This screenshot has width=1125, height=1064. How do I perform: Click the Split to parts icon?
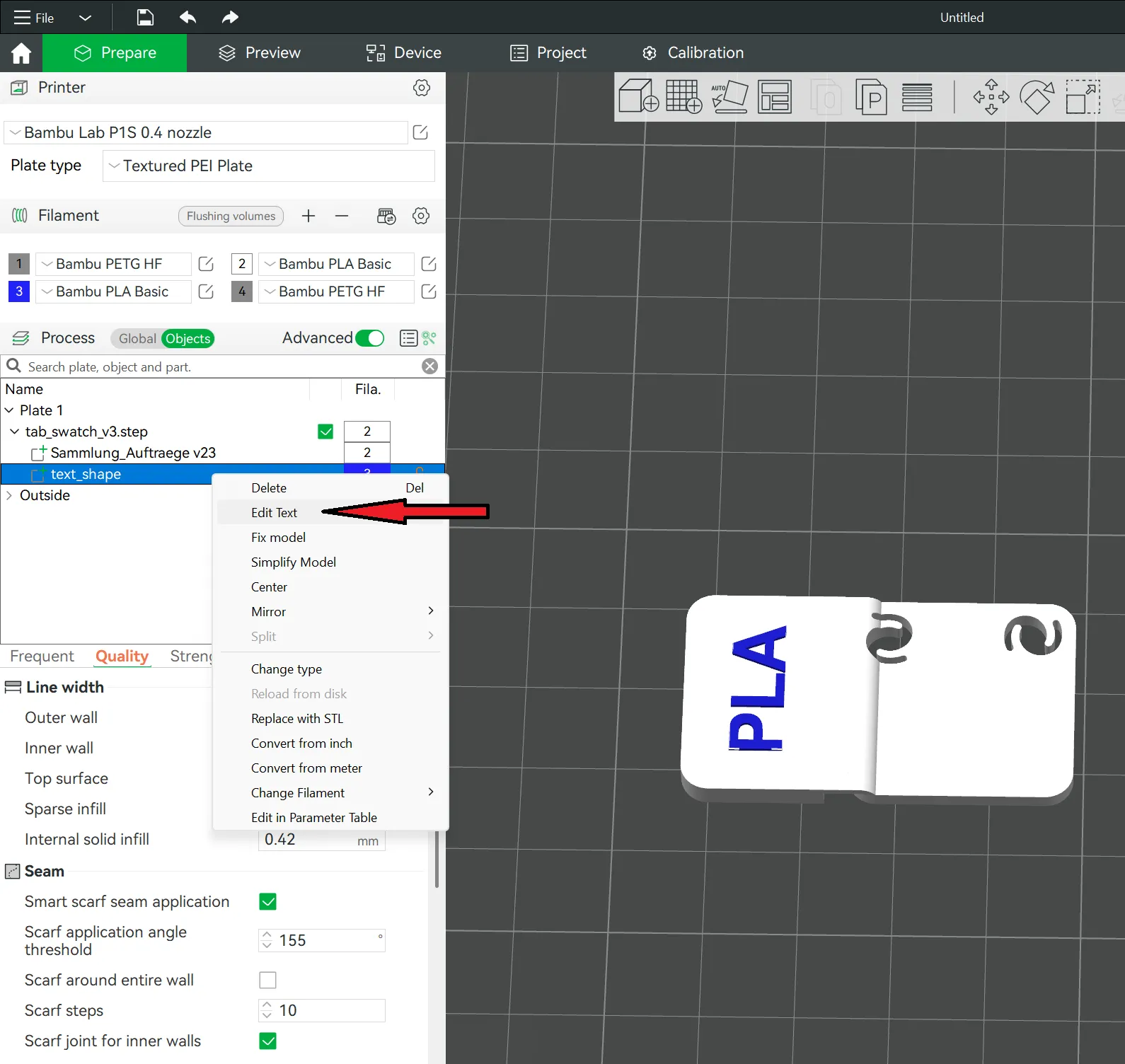(871, 96)
